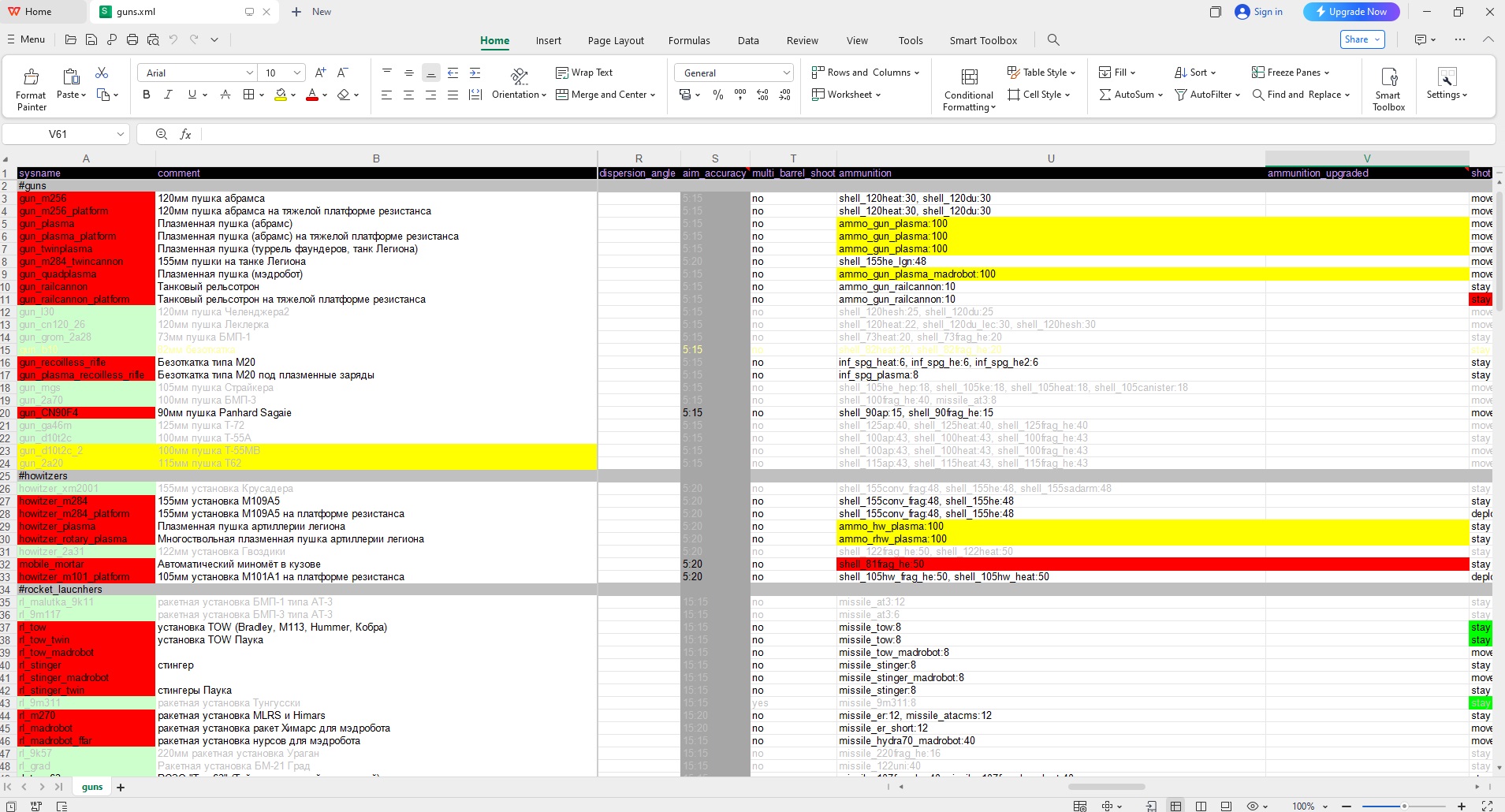Open Conditional Formatting
1505x812 pixels.
tap(970, 89)
